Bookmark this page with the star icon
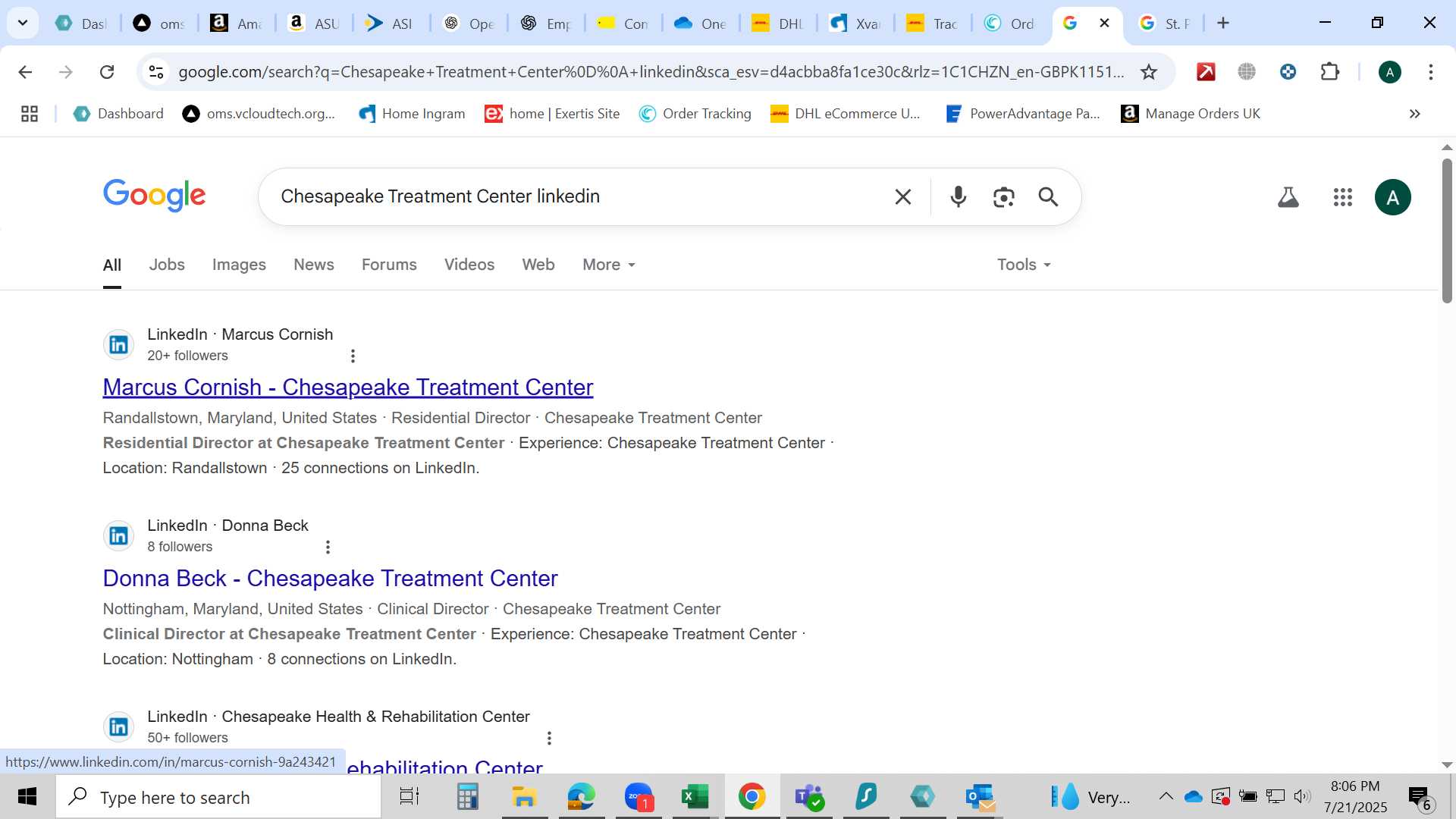This screenshot has width=1456, height=819. (x=1149, y=72)
